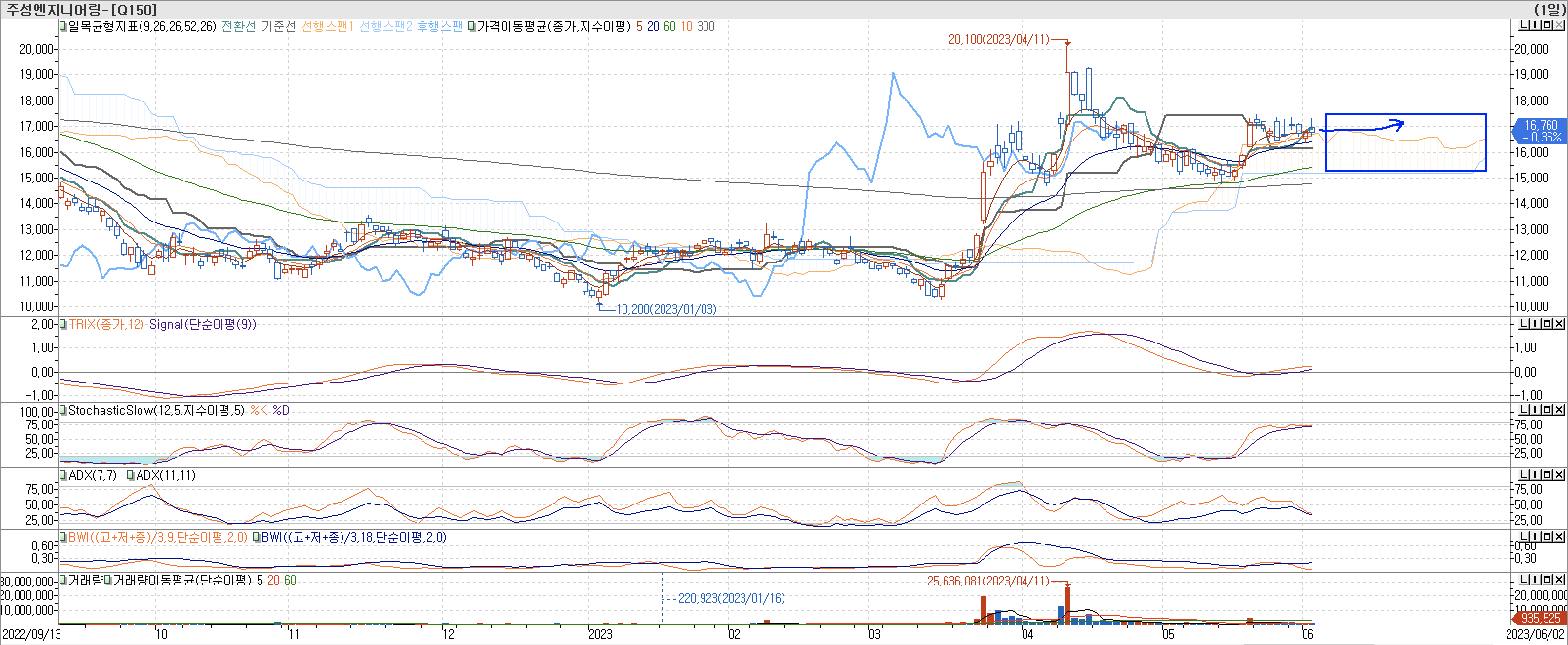This screenshot has height=645, width=1568.
Task: Click the ㄴ corner icon on StochasticSlow panel
Action: [x=1524, y=409]
